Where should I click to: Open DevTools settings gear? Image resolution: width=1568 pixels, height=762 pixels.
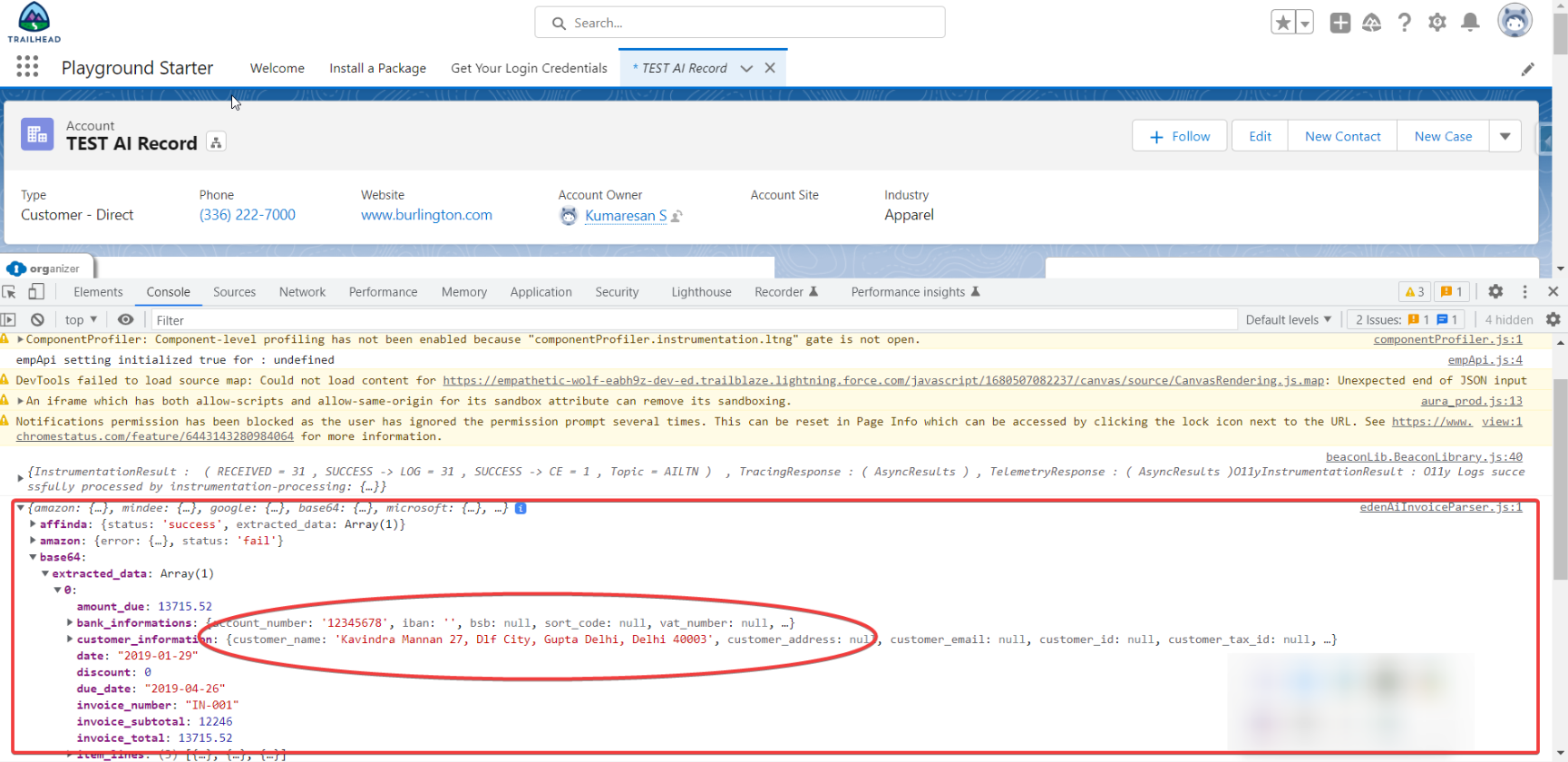pyautogui.click(x=1495, y=292)
